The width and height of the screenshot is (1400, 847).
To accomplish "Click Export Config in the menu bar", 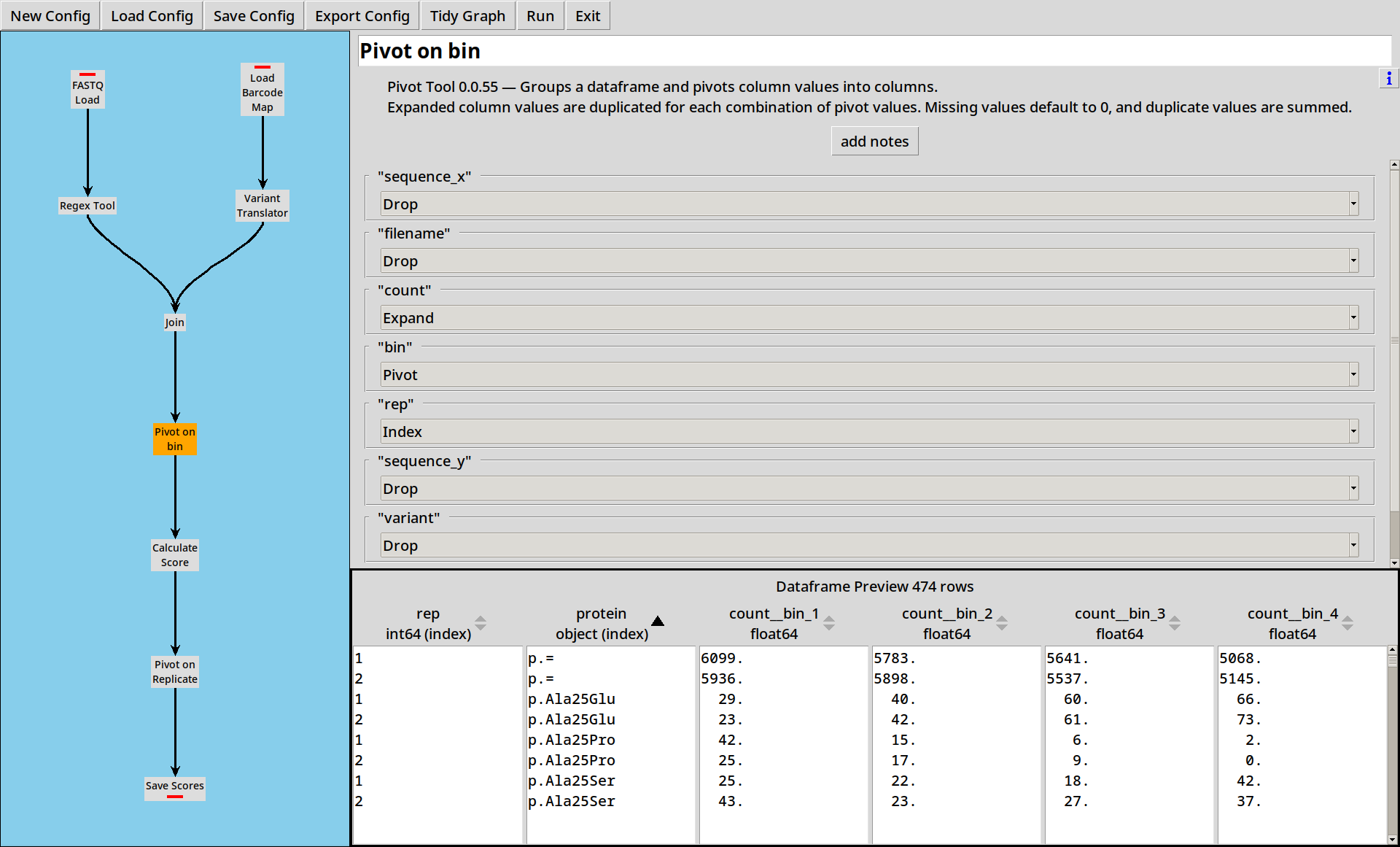I will [362, 16].
